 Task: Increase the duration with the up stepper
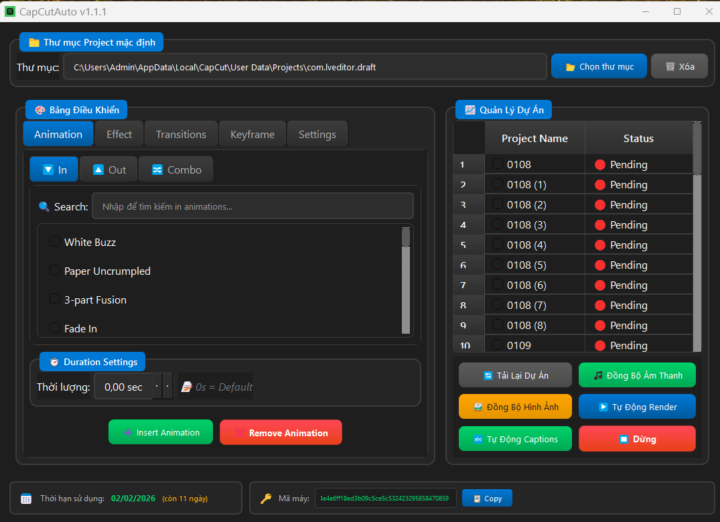click(x=157, y=387)
